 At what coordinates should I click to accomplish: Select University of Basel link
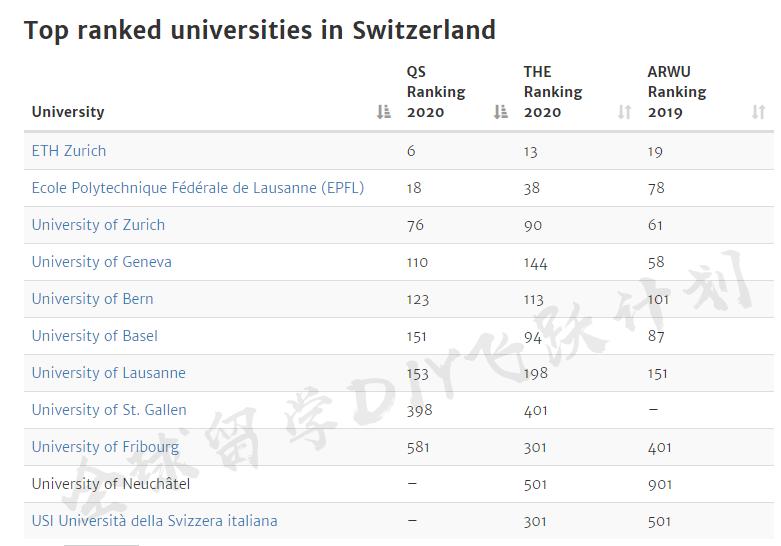click(x=94, y=336)
